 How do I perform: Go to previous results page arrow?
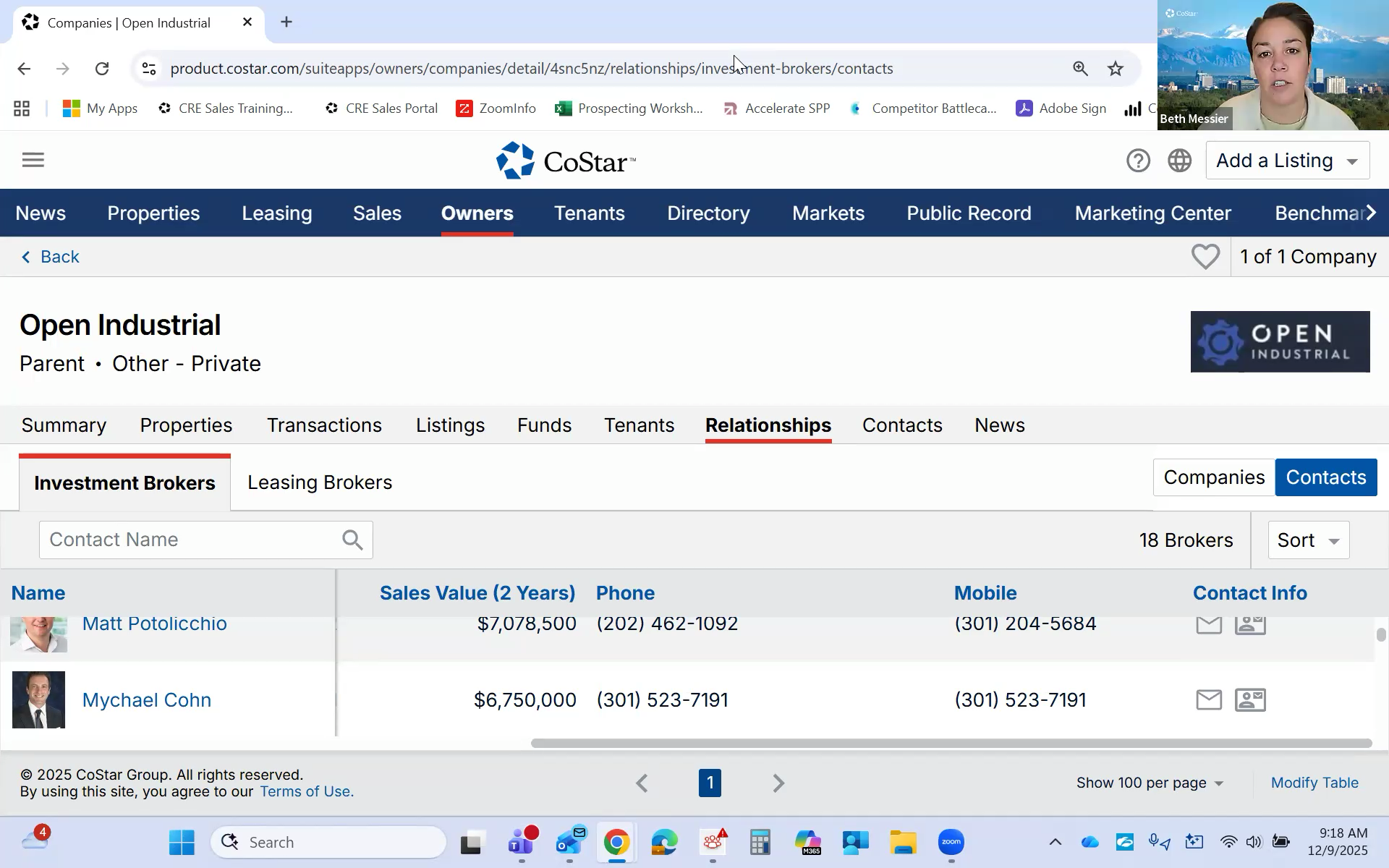click(642, 783)
